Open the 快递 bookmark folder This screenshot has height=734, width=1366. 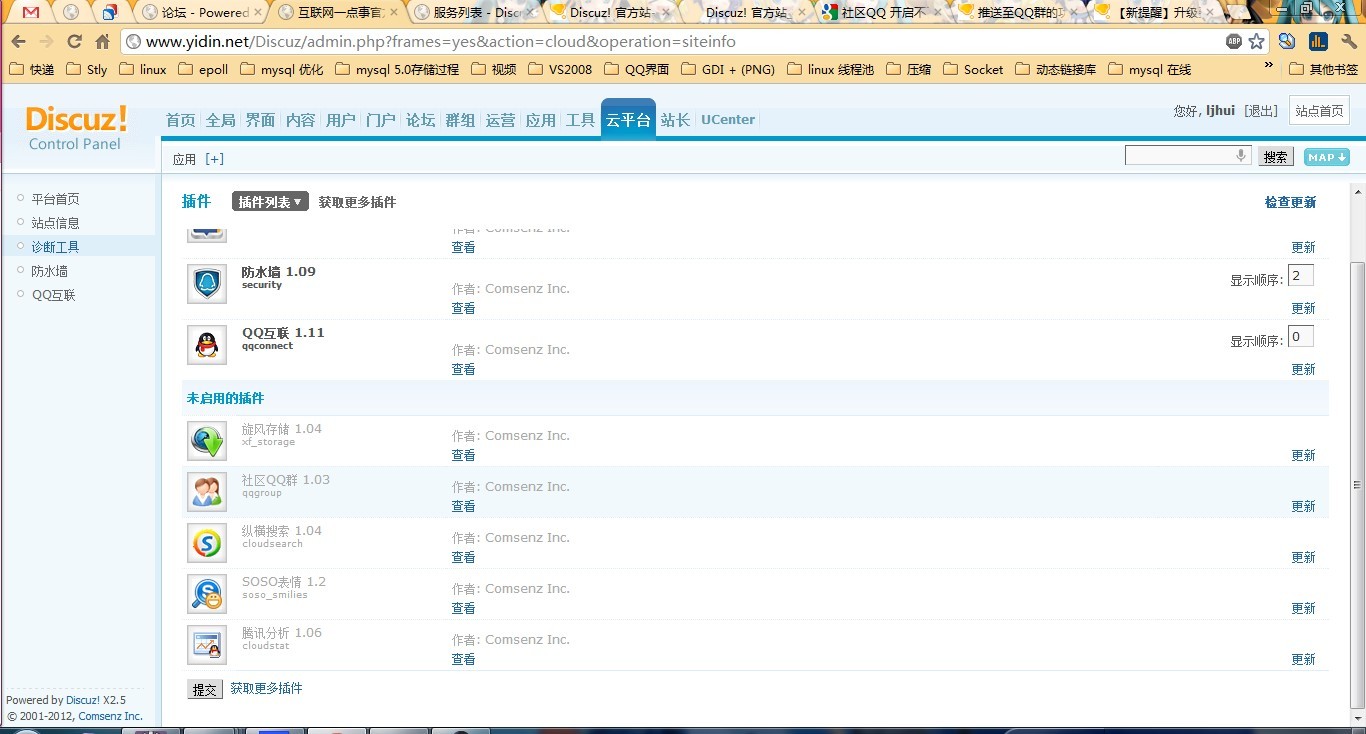click(32, 69)
